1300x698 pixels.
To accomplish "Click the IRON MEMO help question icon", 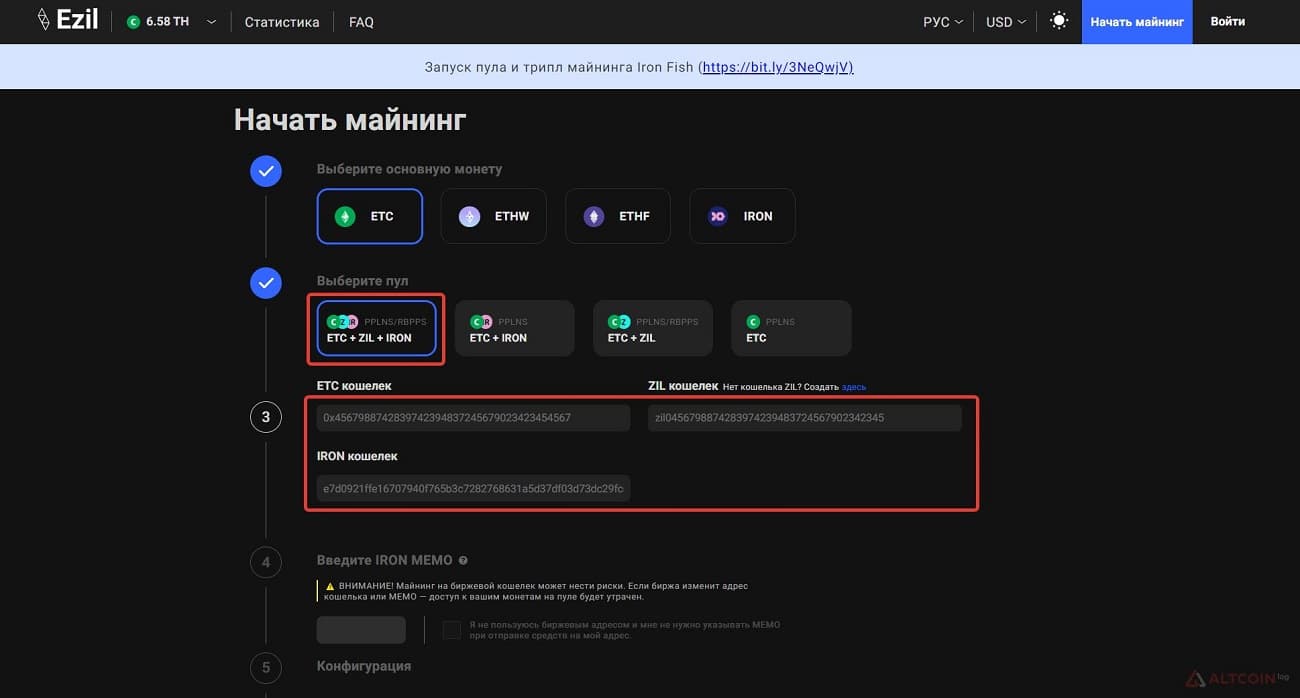I will [x=463, y=561].
